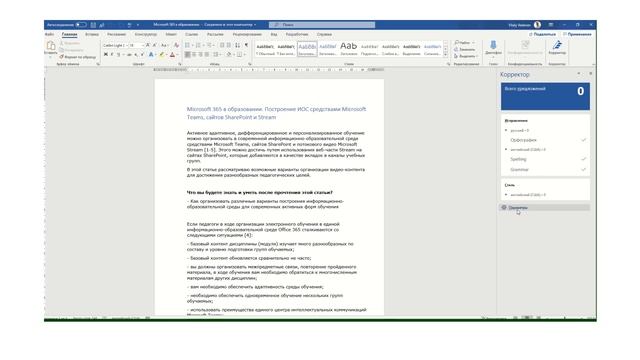
Task: Switch to the Design (Конструктор) tab
Action: tap(146, 35)
